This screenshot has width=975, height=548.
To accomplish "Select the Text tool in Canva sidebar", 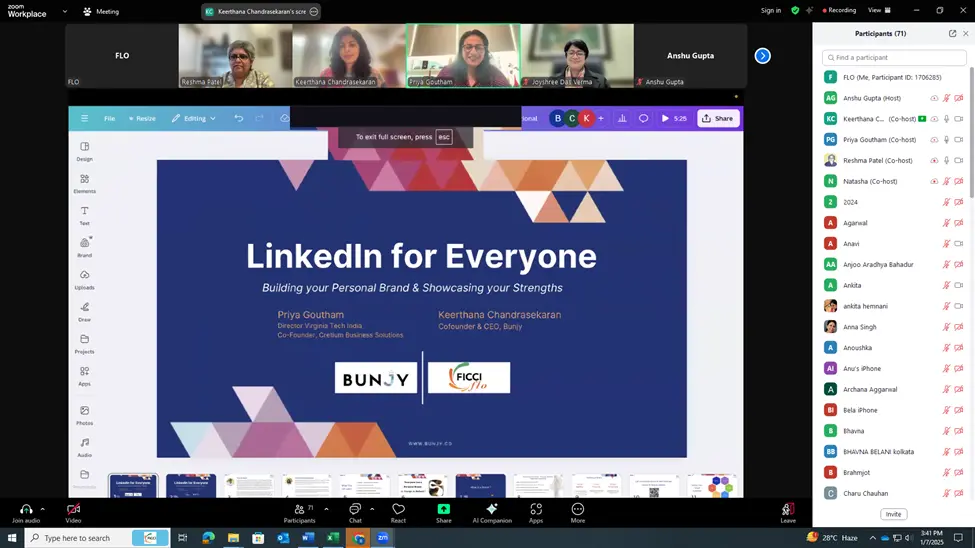I will click(x=85, y=216).
